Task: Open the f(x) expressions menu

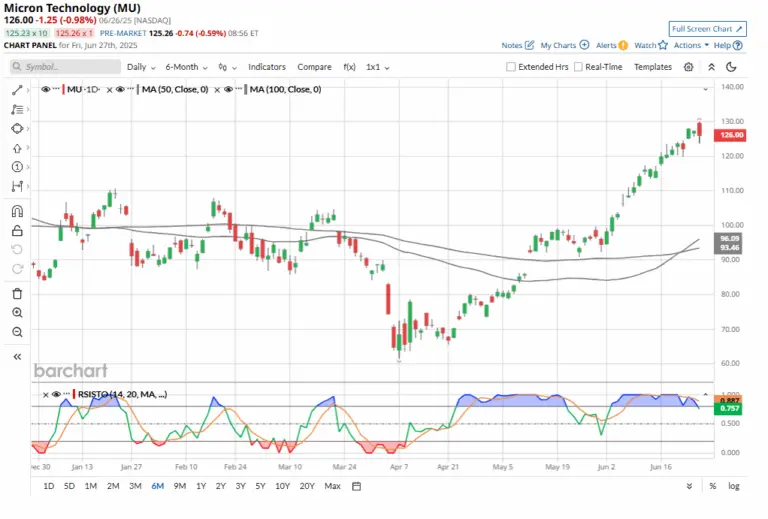Action: tap(349, 67)
